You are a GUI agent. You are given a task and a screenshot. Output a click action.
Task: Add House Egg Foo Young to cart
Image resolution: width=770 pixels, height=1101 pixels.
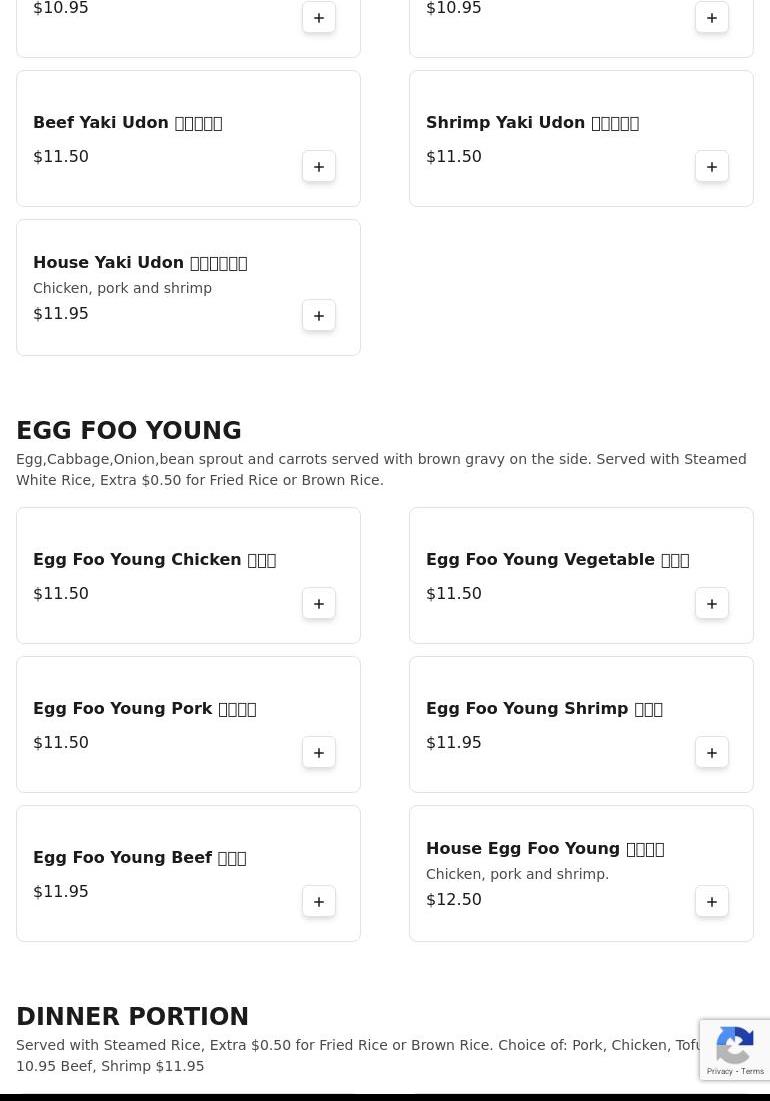pos(712,902)
